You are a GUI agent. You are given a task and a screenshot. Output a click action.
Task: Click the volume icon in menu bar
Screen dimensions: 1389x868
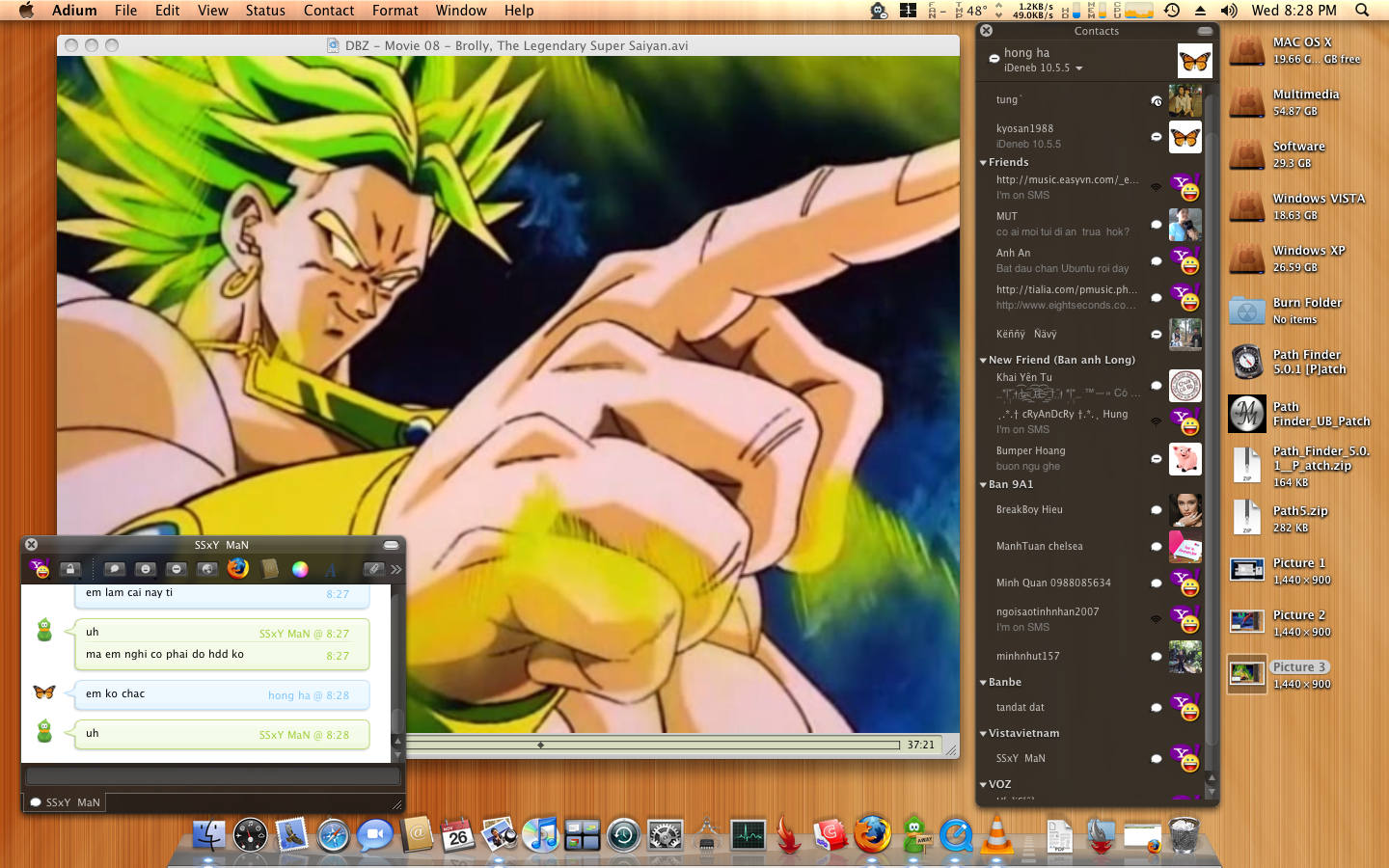pyautogui.click(x=1229, y=11)
